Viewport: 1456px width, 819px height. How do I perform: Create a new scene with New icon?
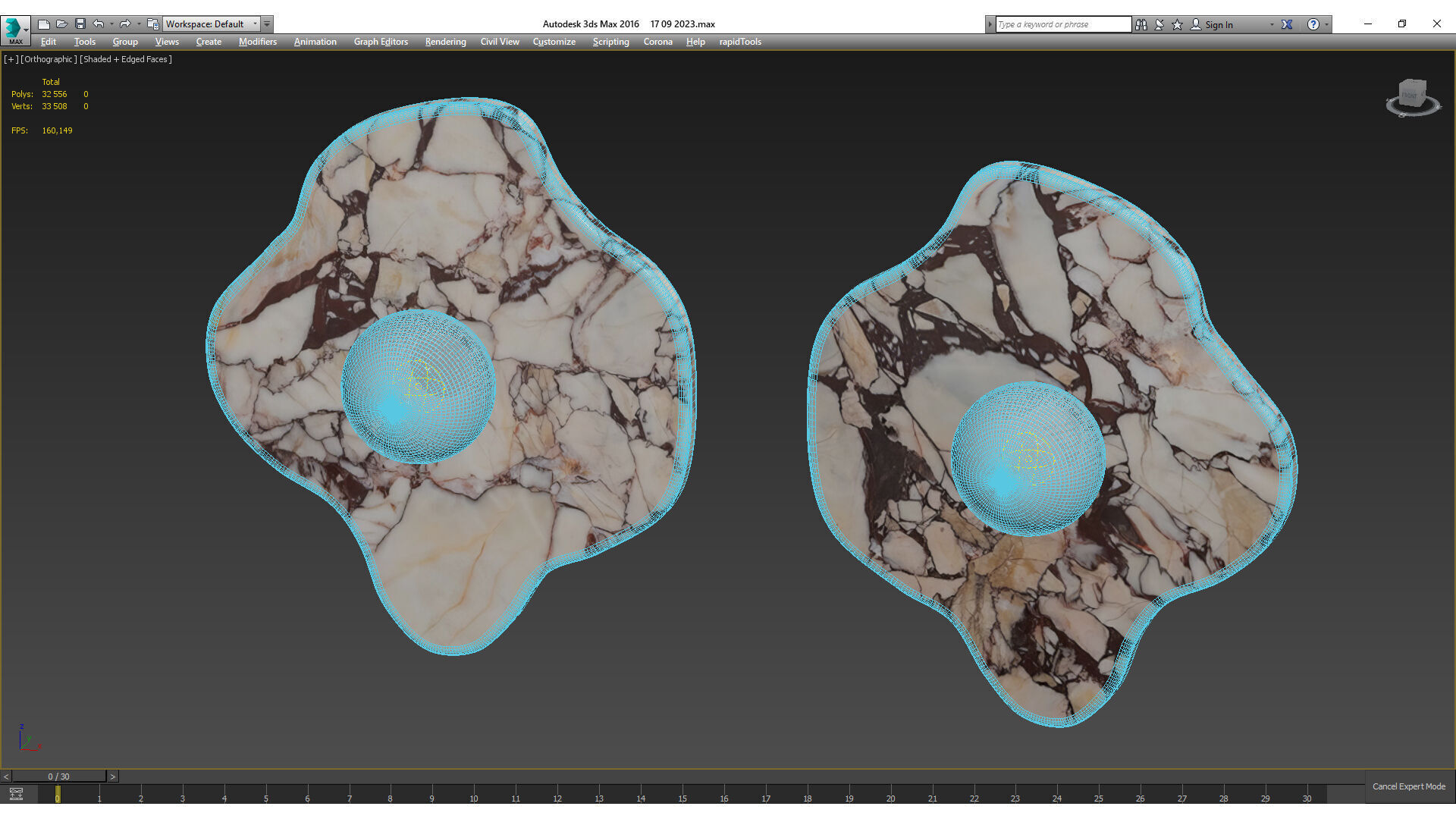43,24
